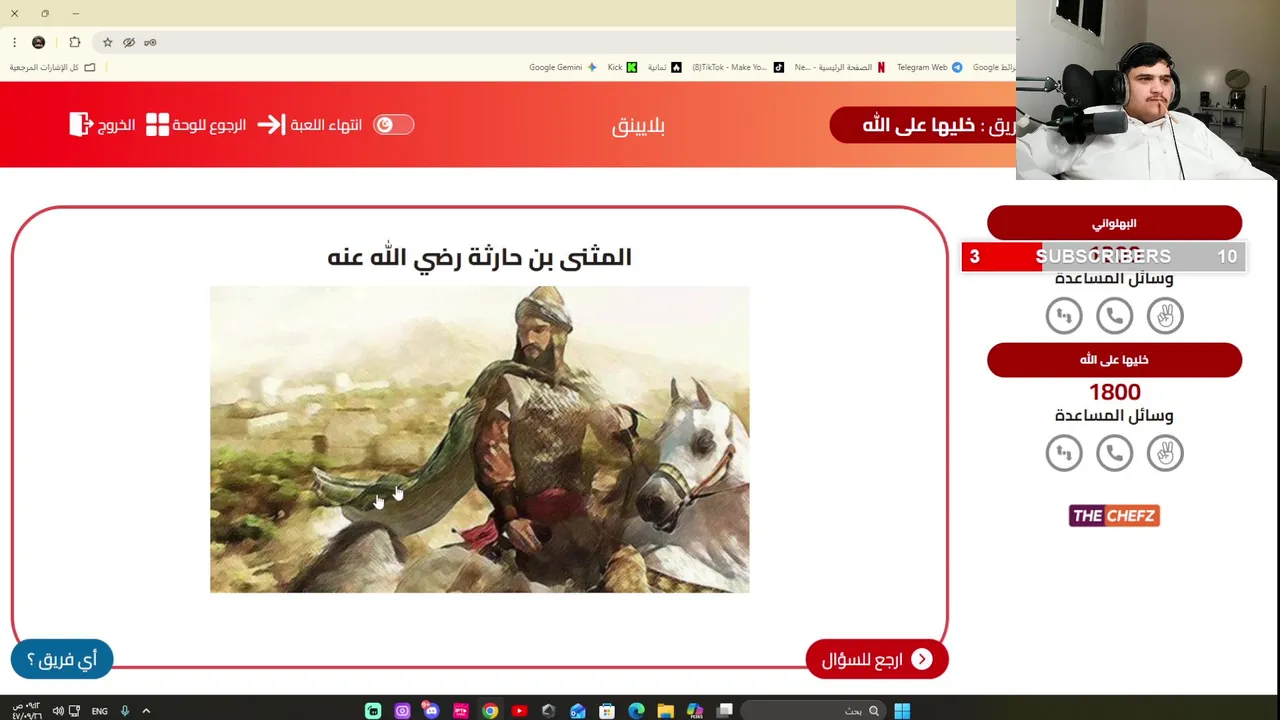Open purple camera app in taskbar
Image resolution: width=1280 pixels, height=720 pixels.
tap(402, 711)
